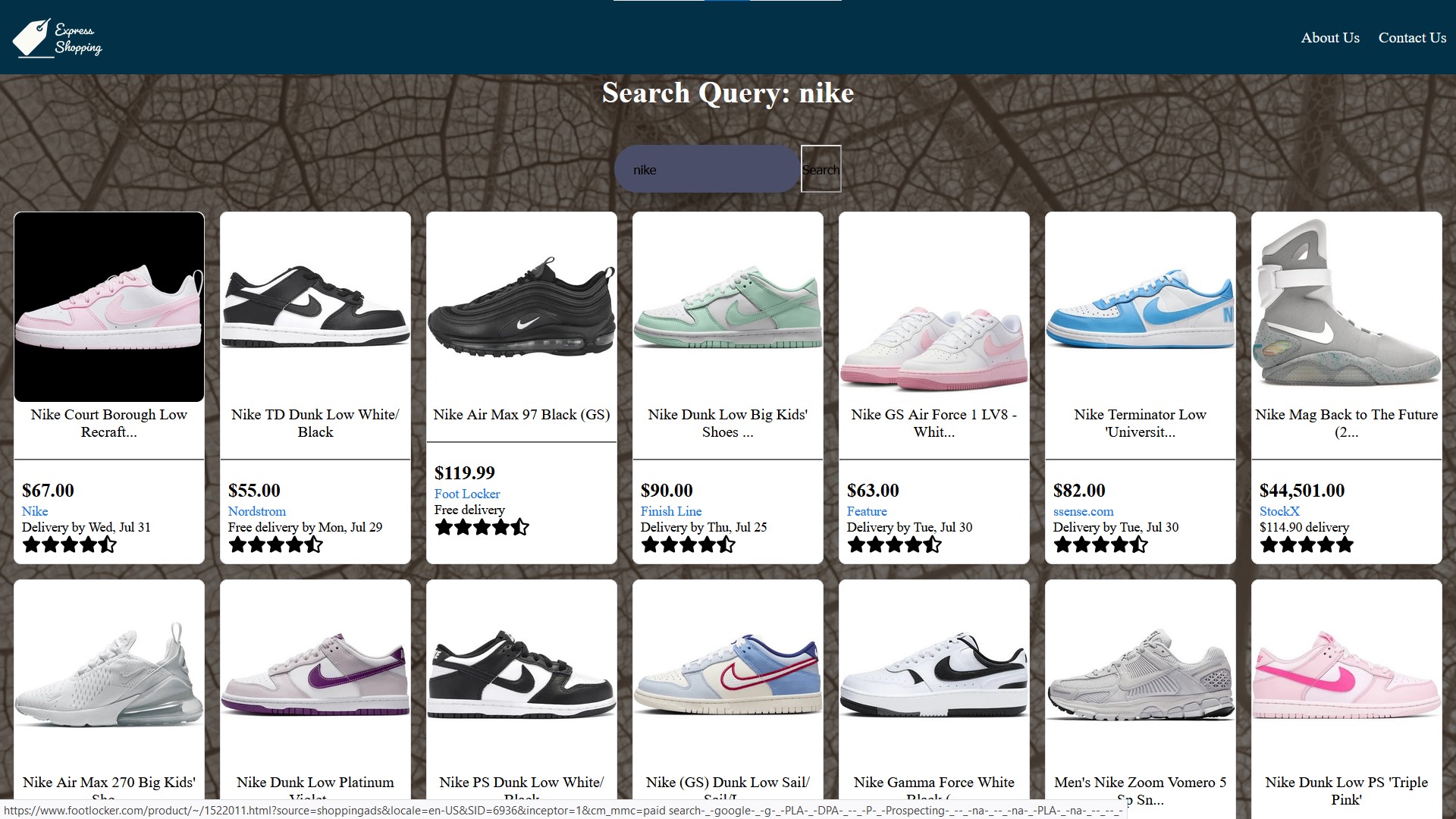Select the $119.99 price

coord(465,473)
